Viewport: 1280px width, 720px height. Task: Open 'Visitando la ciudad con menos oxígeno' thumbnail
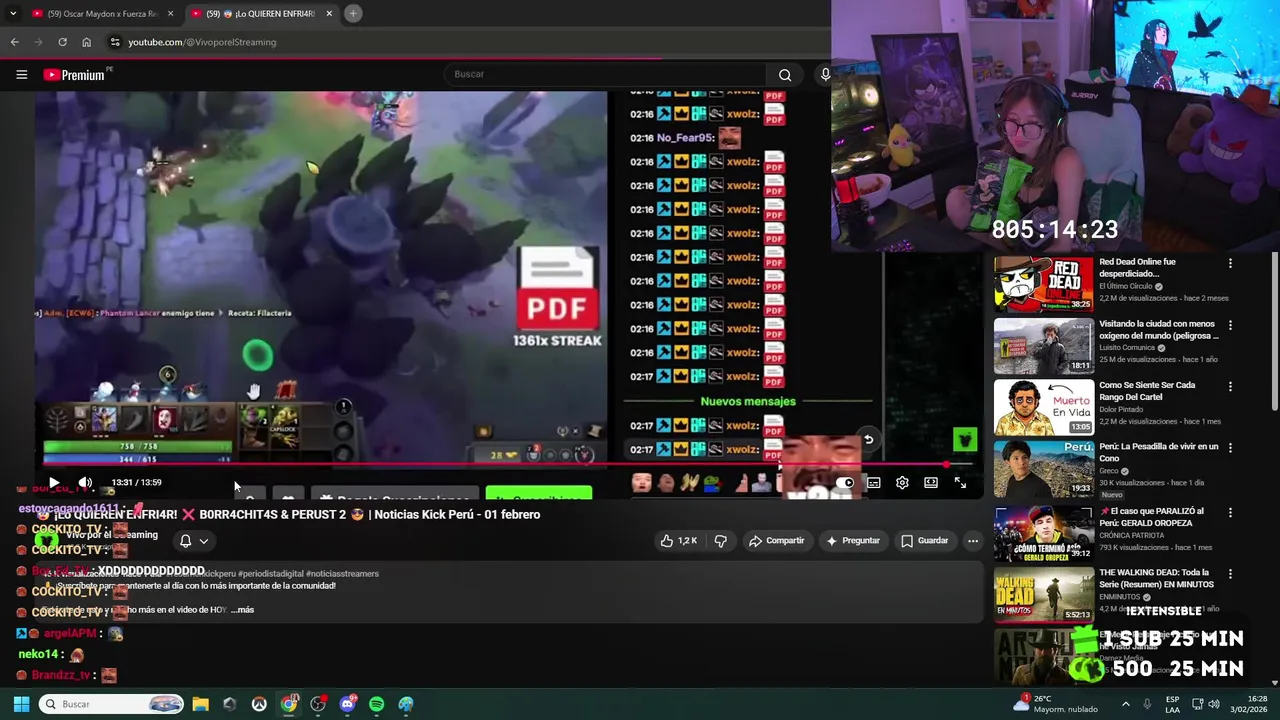(1044, 346)
